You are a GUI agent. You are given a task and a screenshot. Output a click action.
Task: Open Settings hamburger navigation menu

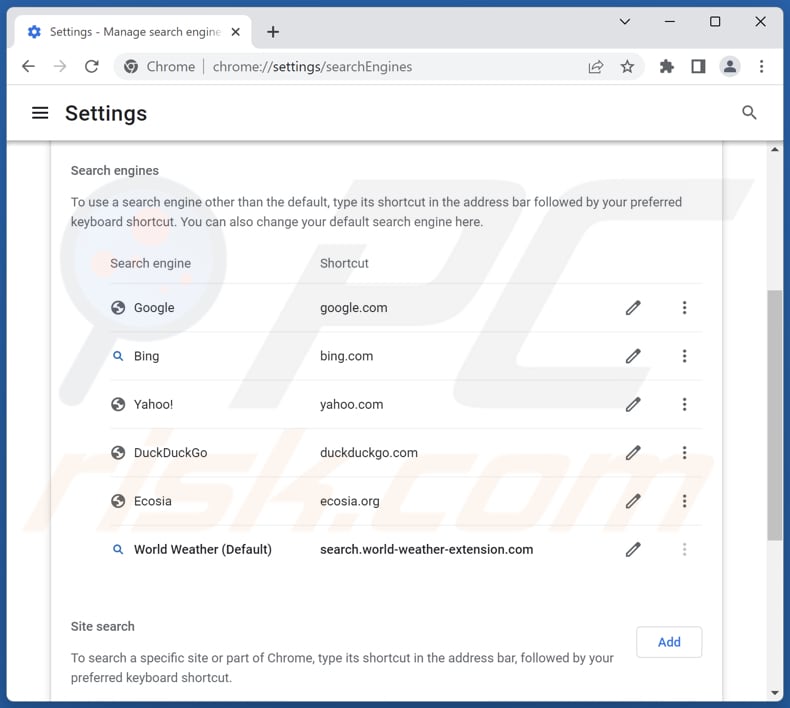40,113
